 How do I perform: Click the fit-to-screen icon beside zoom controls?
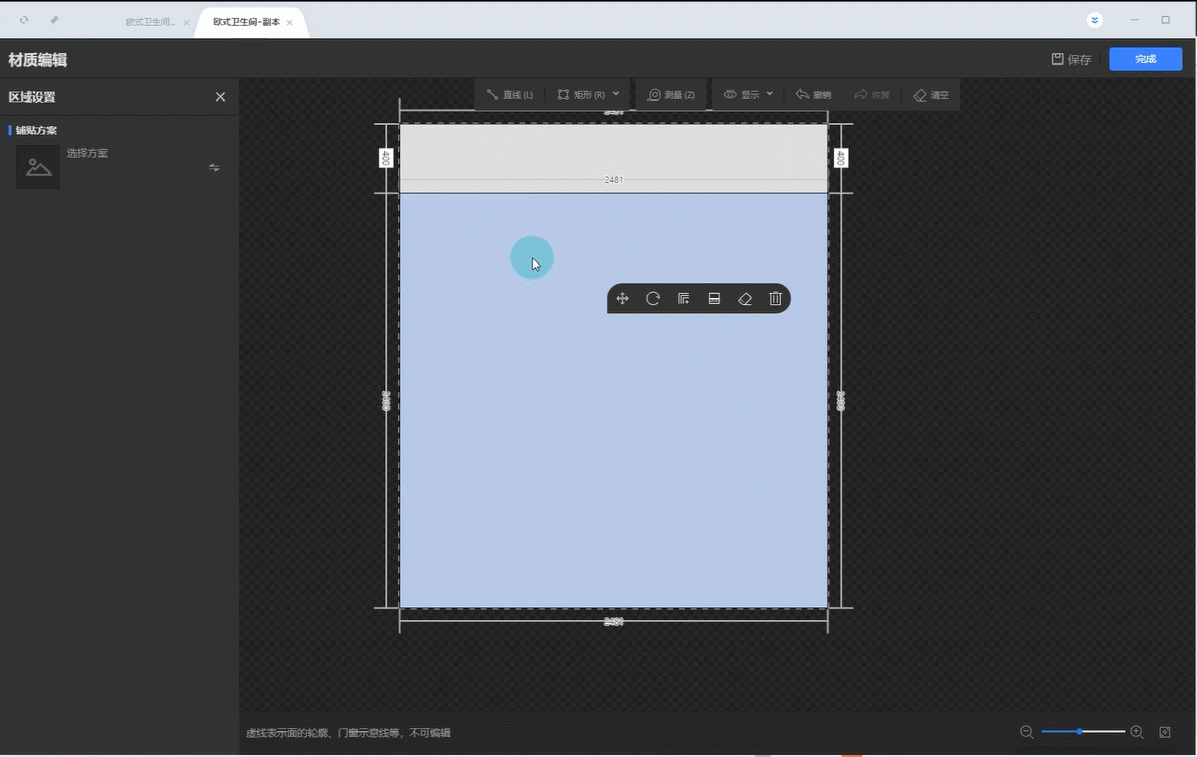pos(1165,732)
